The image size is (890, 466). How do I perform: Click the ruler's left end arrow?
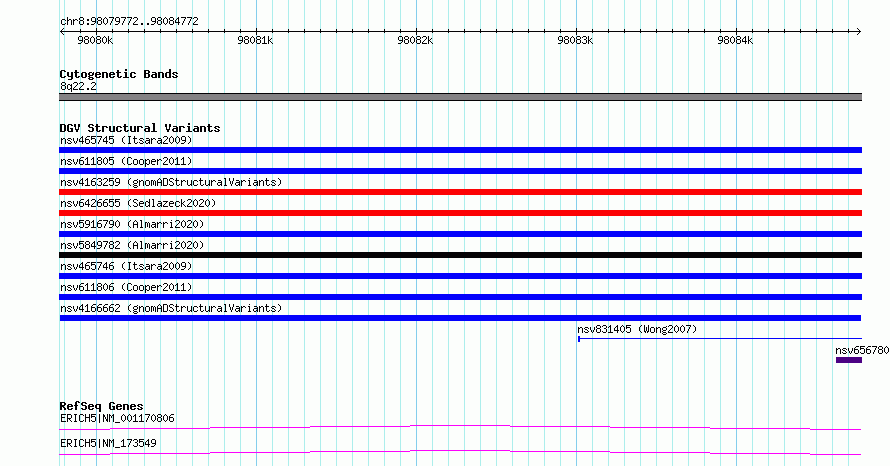point(62,32)
